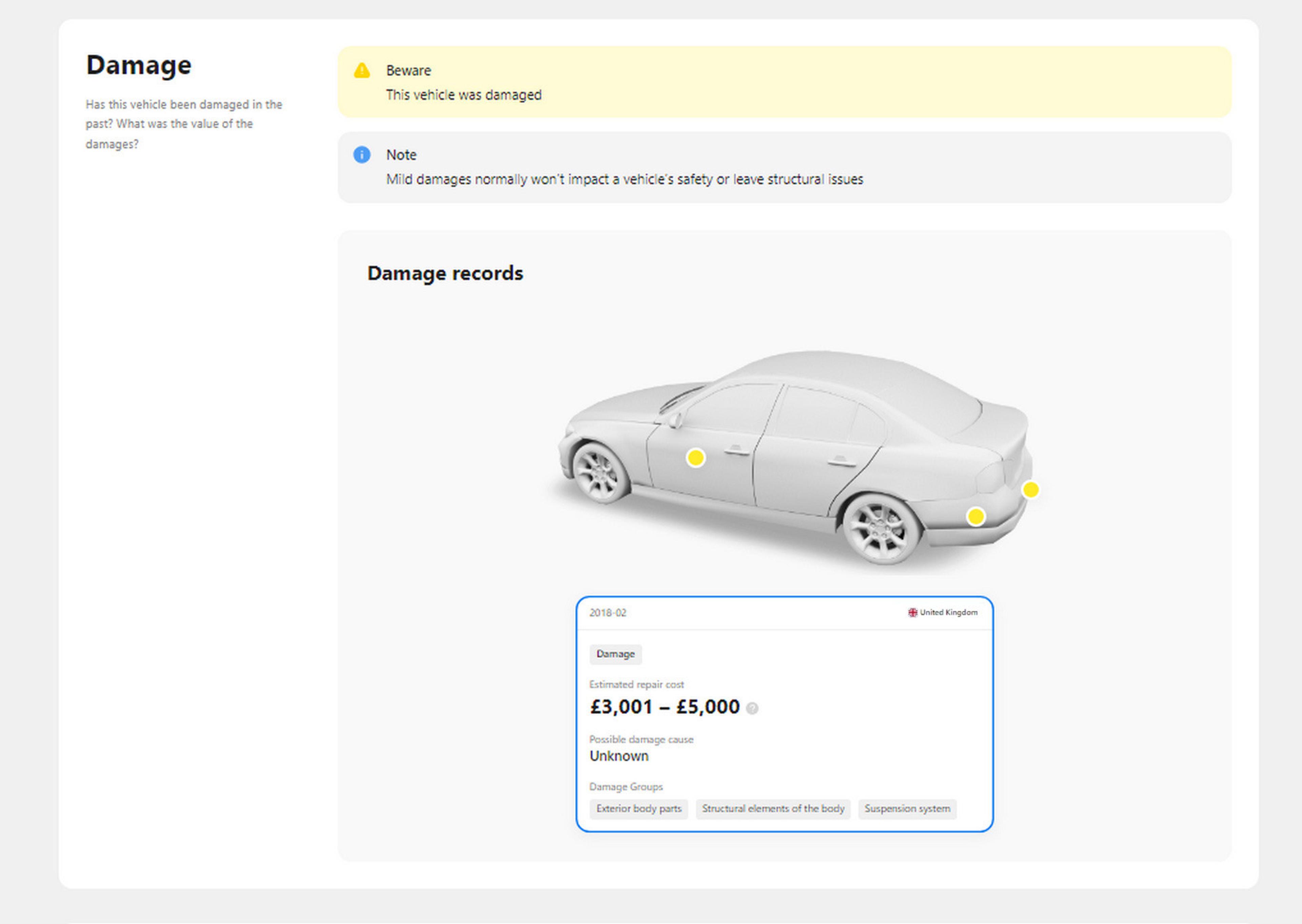The height and width of the screenshot is (924, 1302).
Task: Click the mild damages note text
Action: click(x=624, y=179)
